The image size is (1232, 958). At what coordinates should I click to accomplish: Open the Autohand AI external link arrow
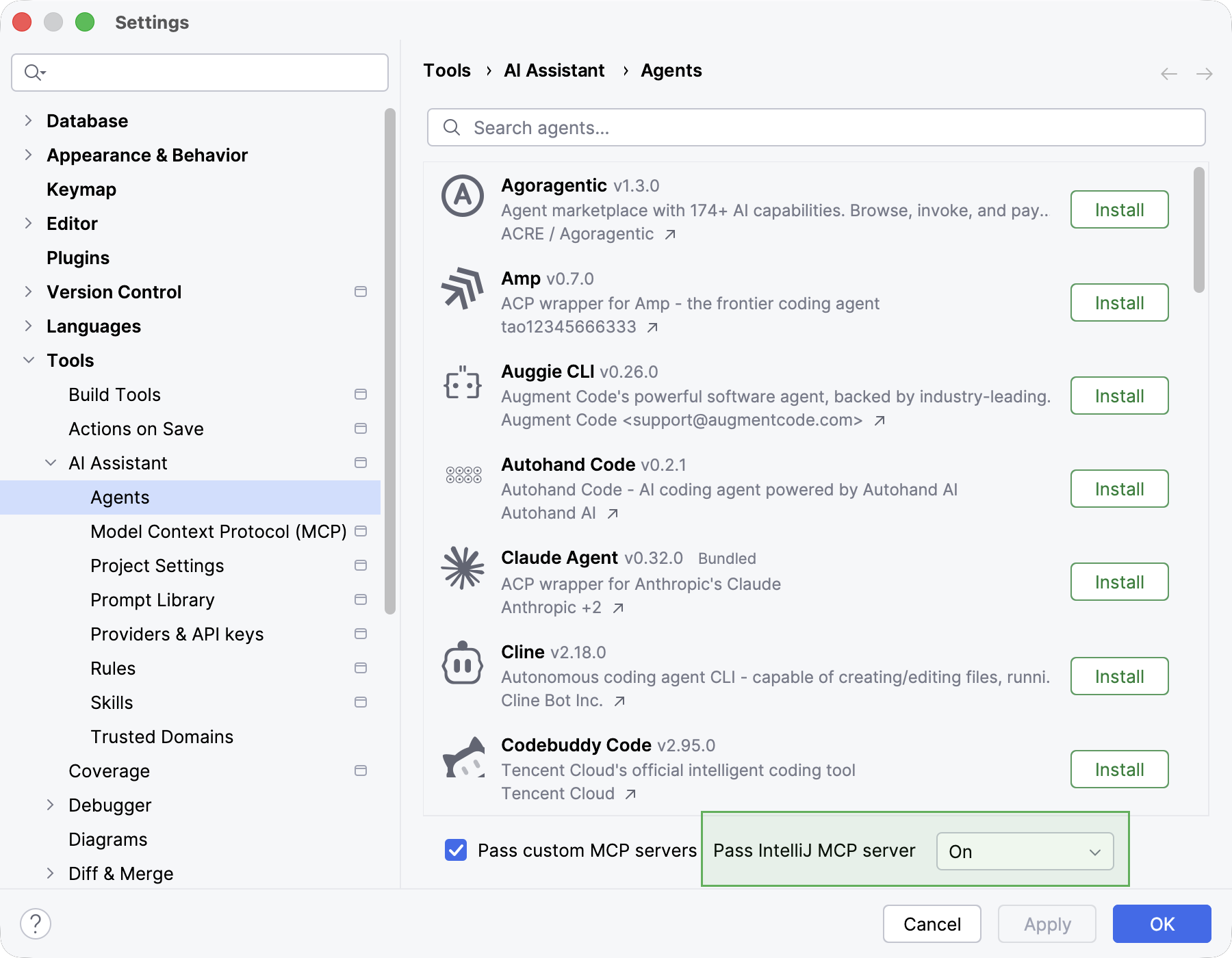pos(613,514)
